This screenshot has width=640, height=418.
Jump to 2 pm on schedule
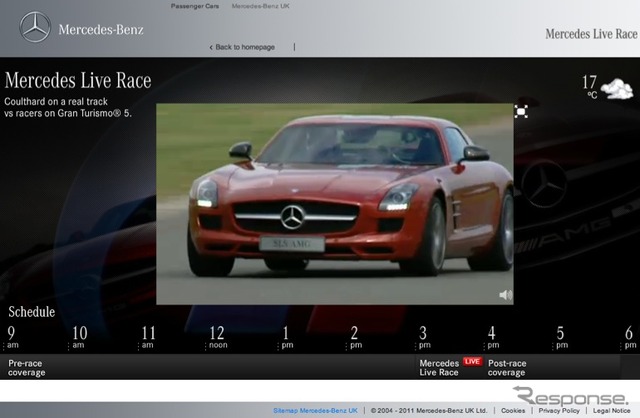[355, 338]
